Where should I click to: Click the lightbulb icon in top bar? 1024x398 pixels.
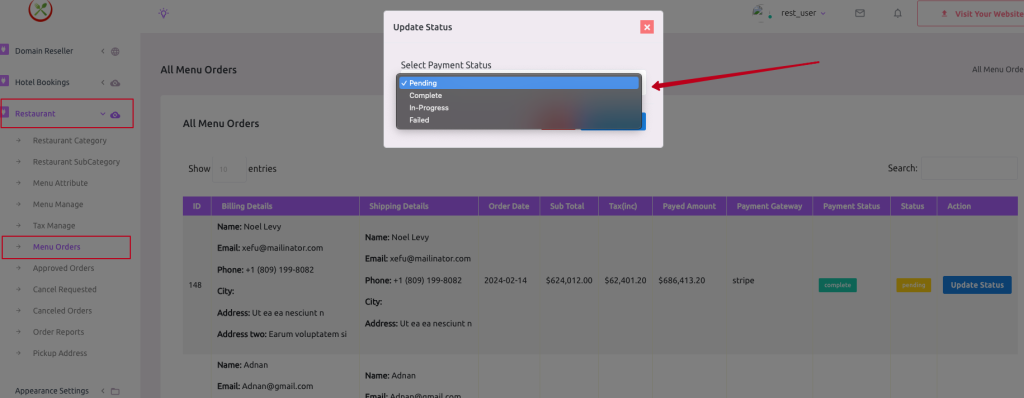[x=164, y=13]
